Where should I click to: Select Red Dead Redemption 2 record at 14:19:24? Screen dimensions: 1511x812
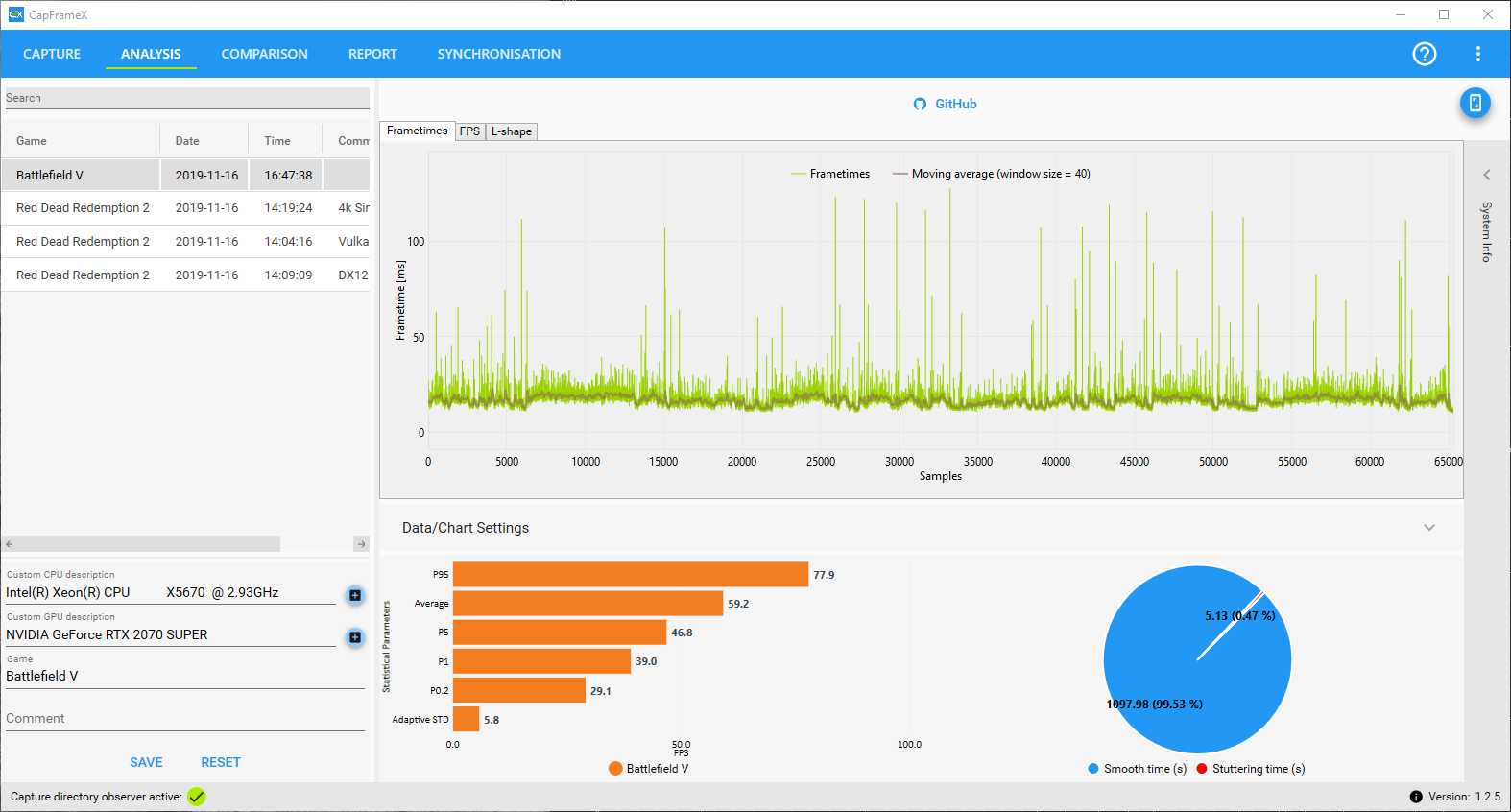[x=186, y=207]
